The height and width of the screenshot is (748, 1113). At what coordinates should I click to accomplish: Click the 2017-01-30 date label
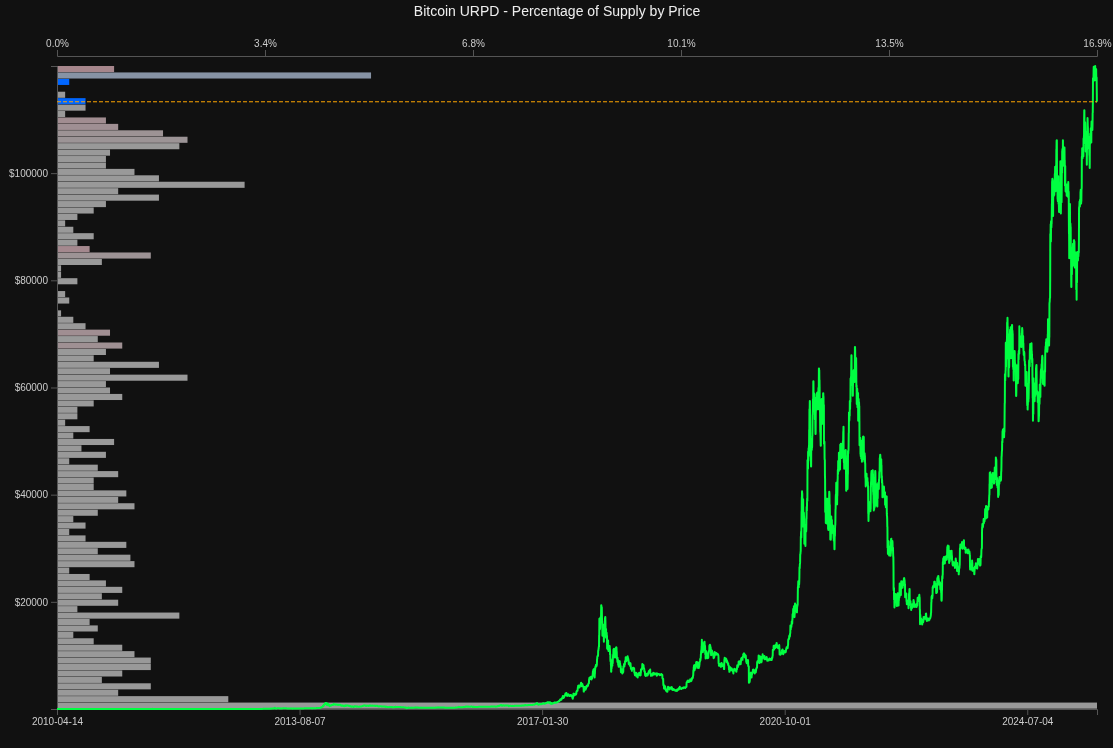pos(542,721)
